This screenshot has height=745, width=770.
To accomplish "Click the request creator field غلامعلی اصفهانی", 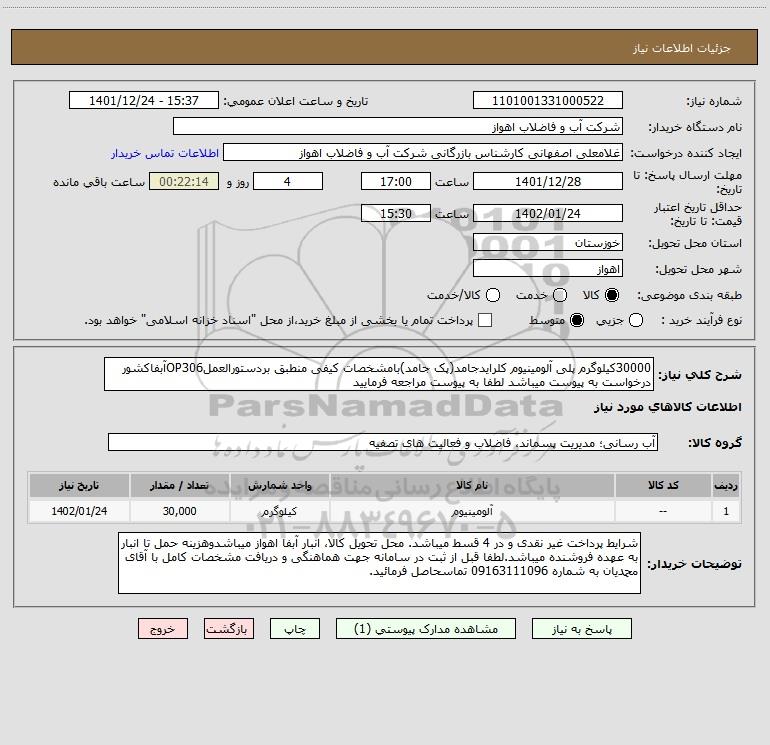I will (423, 152).
